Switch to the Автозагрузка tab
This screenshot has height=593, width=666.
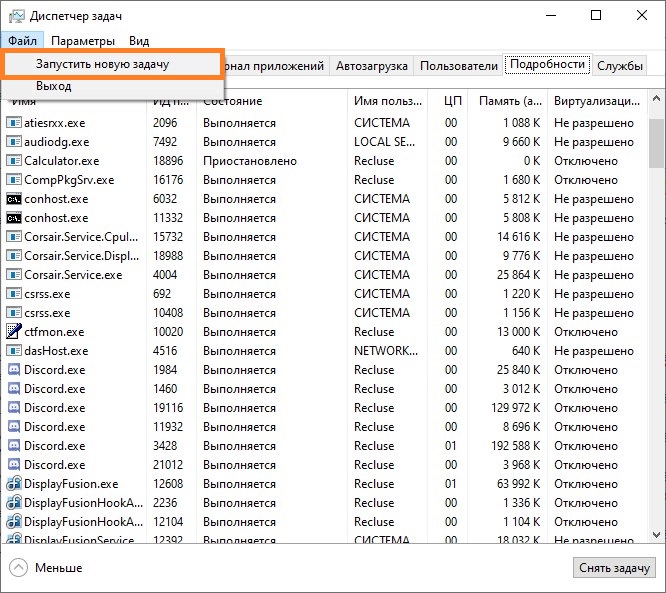pos(372,66)
